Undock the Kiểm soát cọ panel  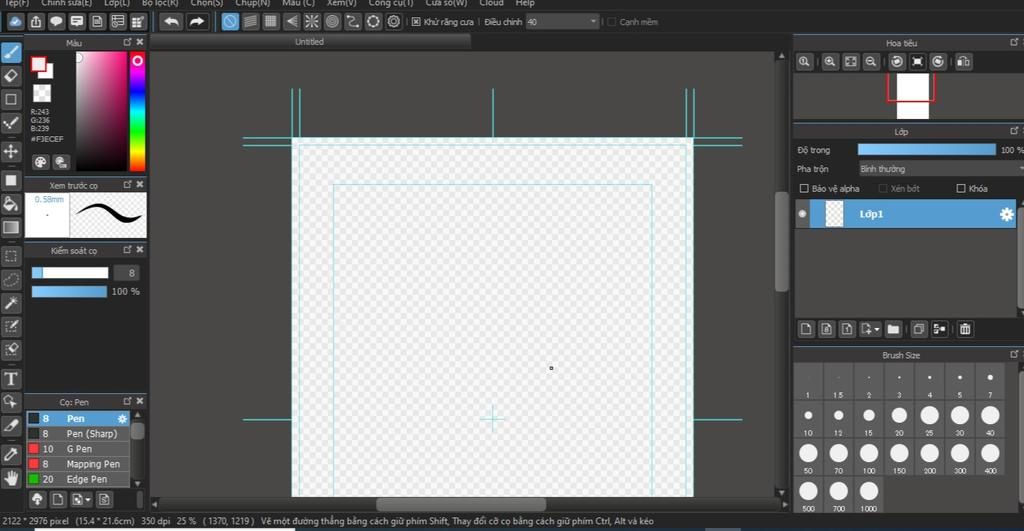(127, 249)
